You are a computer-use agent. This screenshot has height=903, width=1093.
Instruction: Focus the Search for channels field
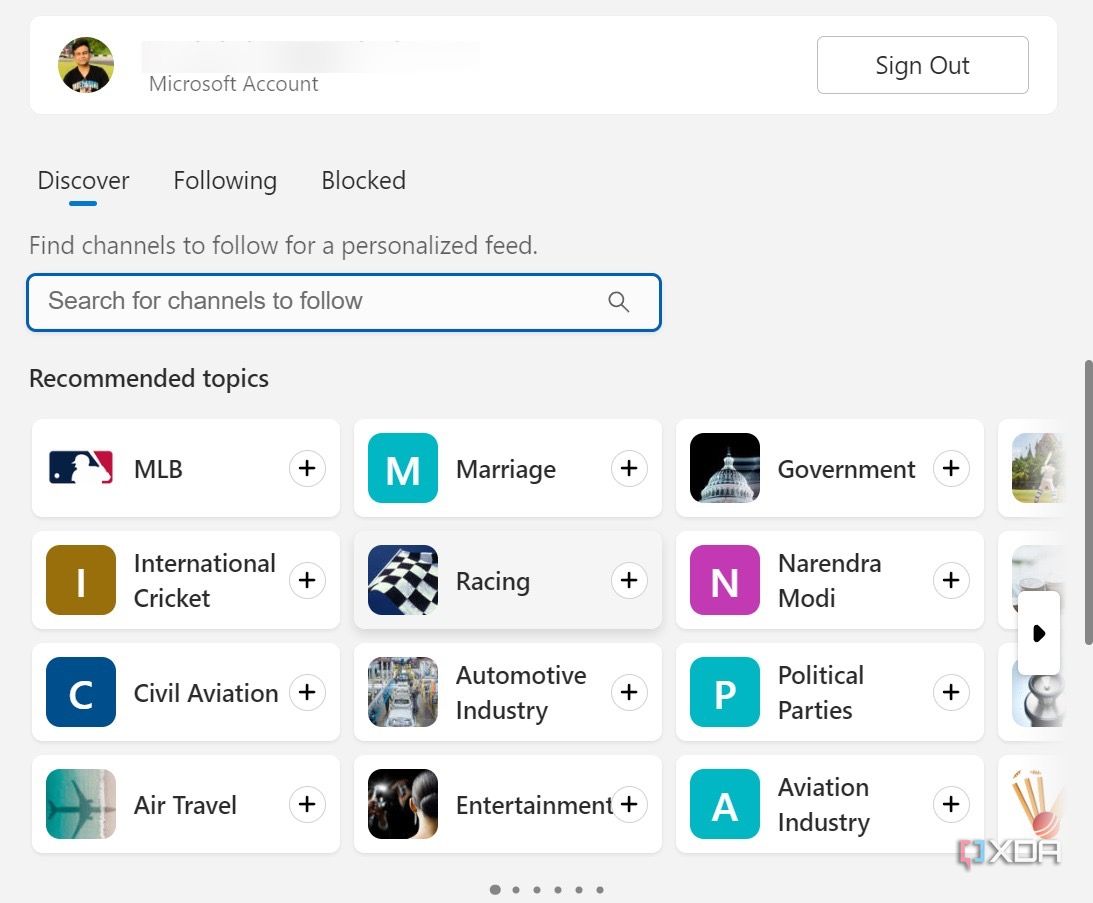[344, 302]
